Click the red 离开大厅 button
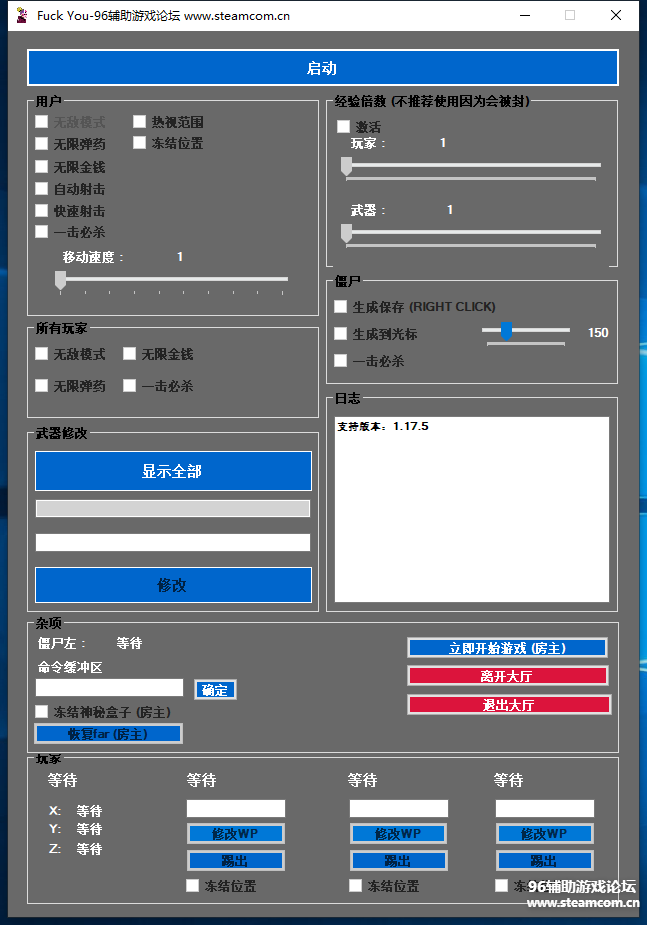The image size is (647, 925). [507, 675]
